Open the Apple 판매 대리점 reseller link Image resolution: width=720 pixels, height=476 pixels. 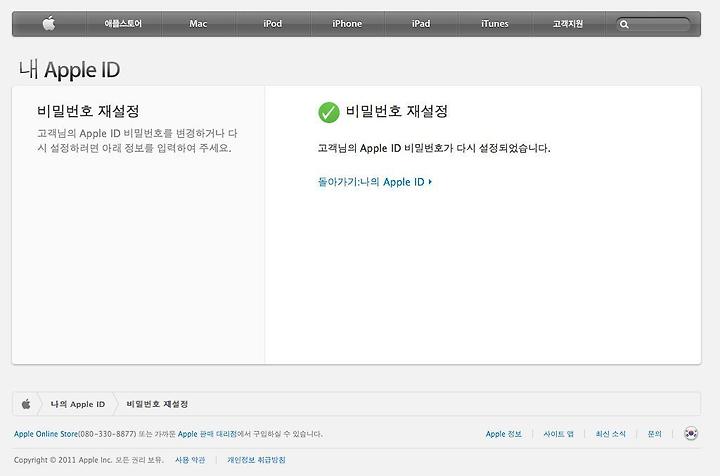207,434
